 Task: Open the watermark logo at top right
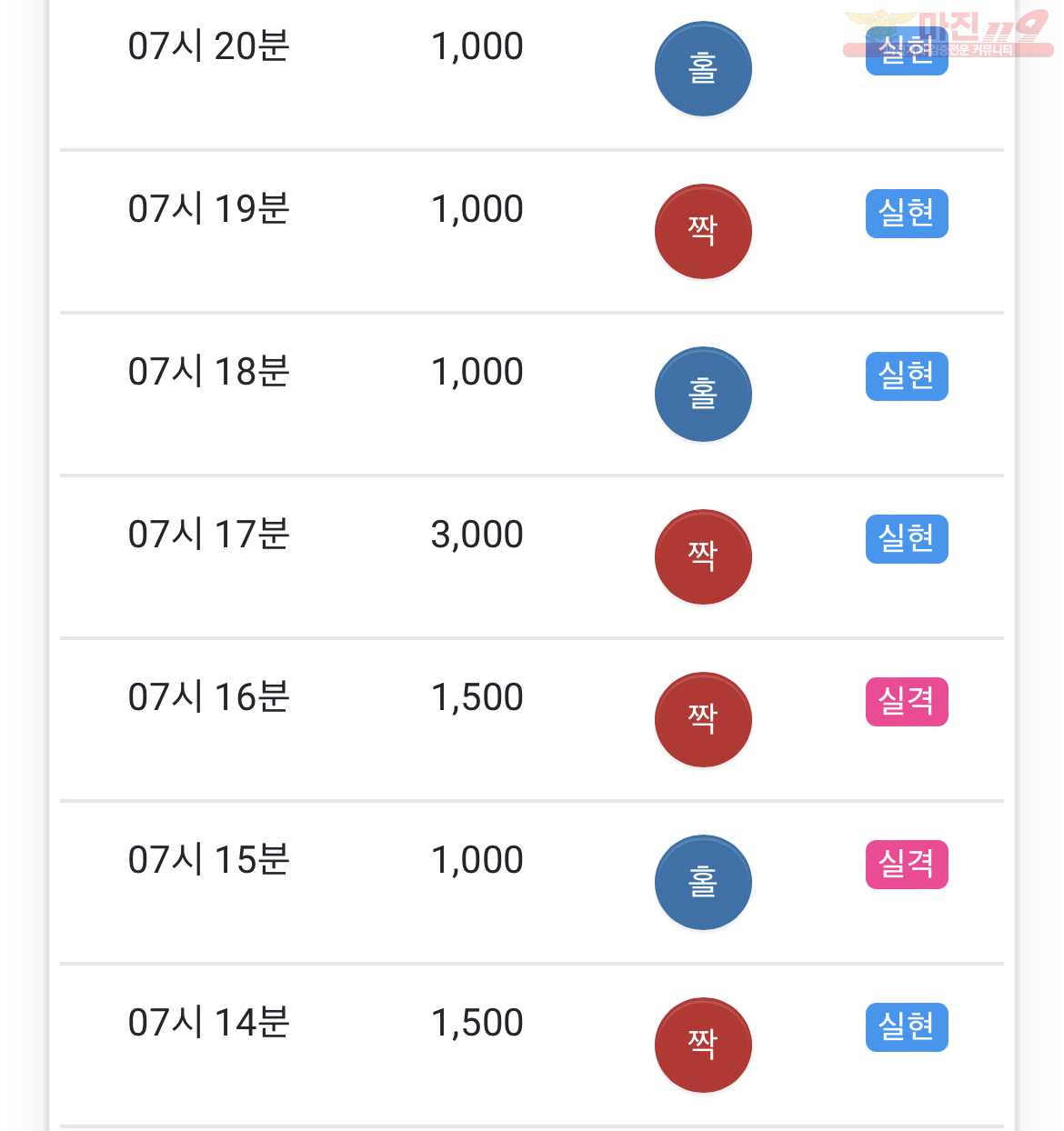click(x=948, y=34)
